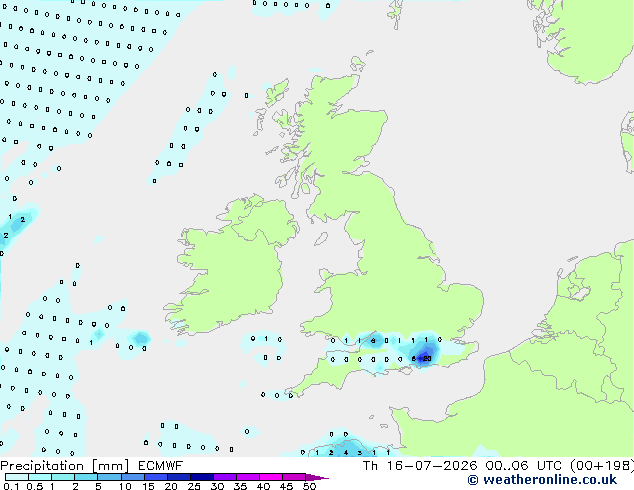The width and height of the screenshot is (634, 490).
Task: Click the 10–15 mm legend color box
Action: click(133, 477)
